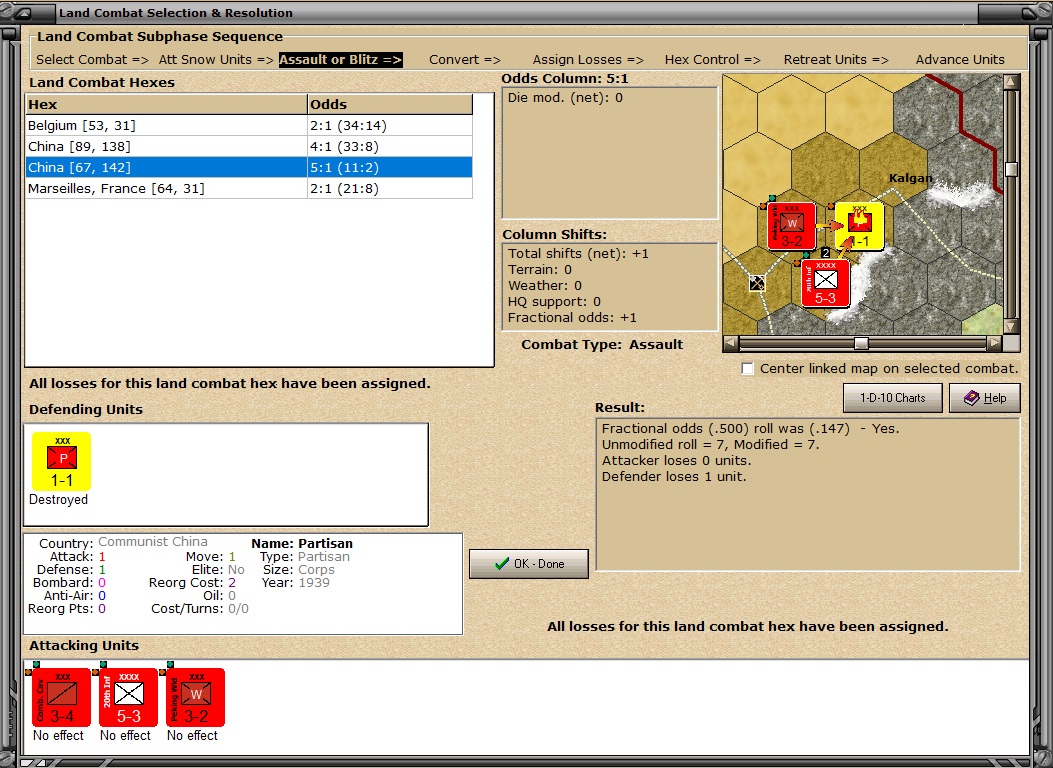
Task: Open the Help button
Action: tap(985, 398)
